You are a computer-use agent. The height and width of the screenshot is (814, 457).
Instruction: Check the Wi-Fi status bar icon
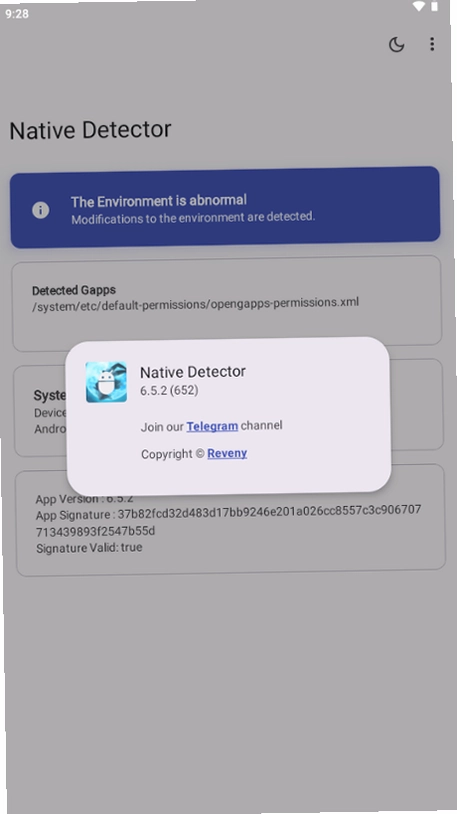(x=419, y=7)
